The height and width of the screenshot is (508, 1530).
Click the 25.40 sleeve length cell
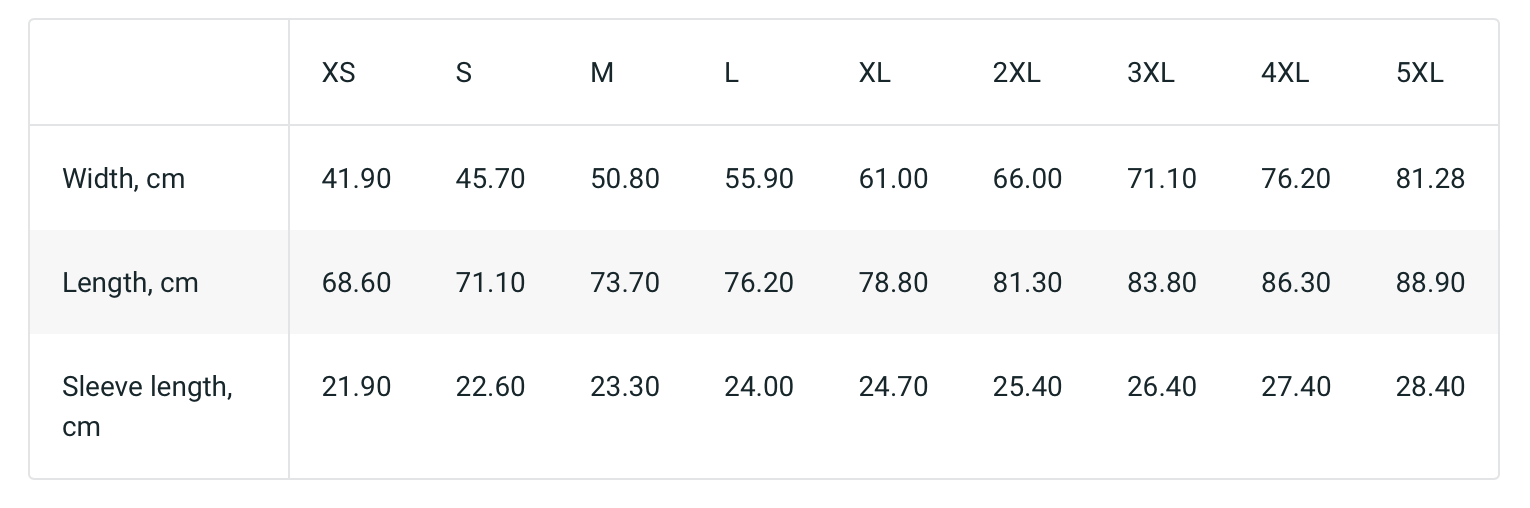(1027, 387)
